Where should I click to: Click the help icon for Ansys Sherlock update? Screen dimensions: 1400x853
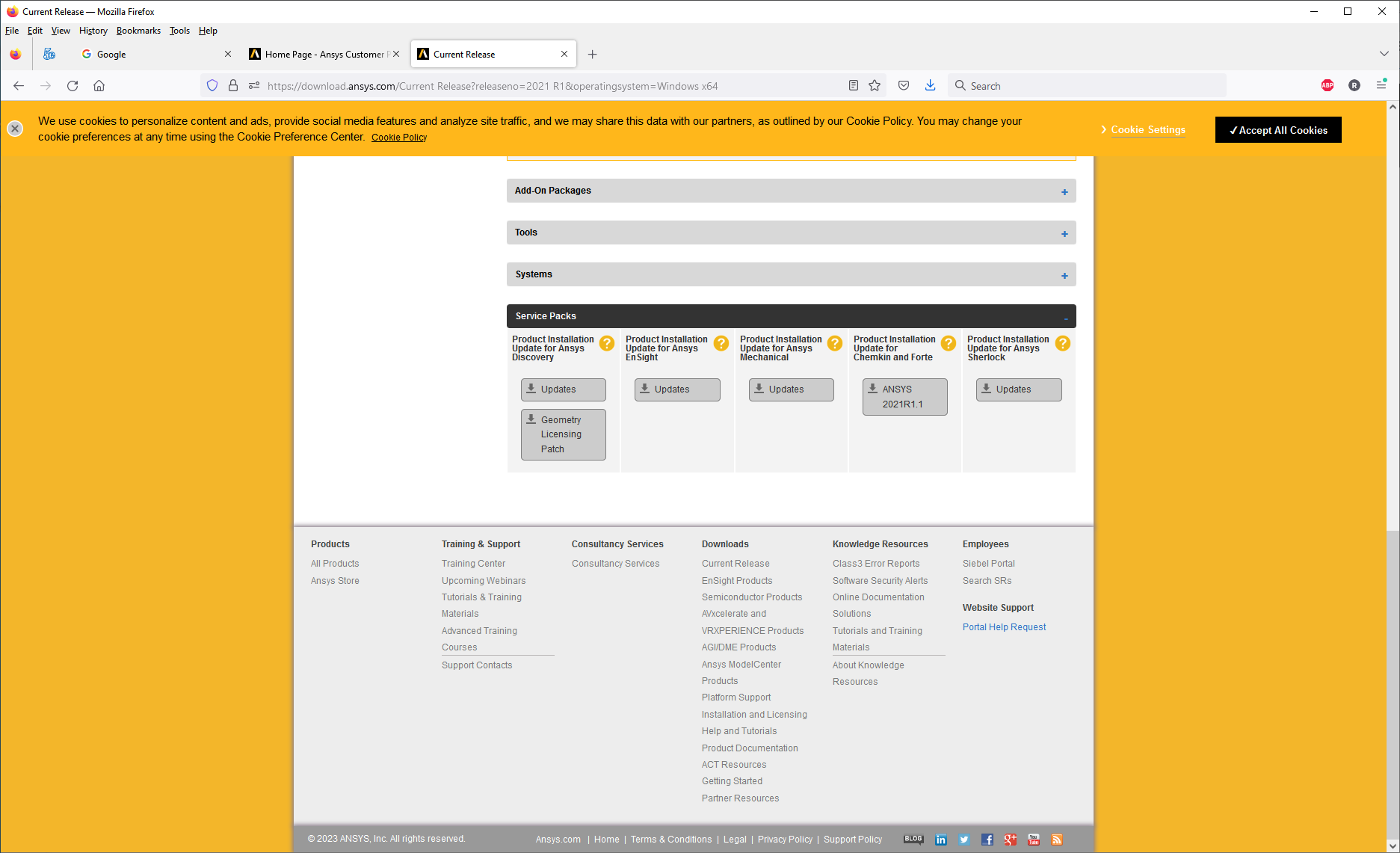click(1063, 343)
